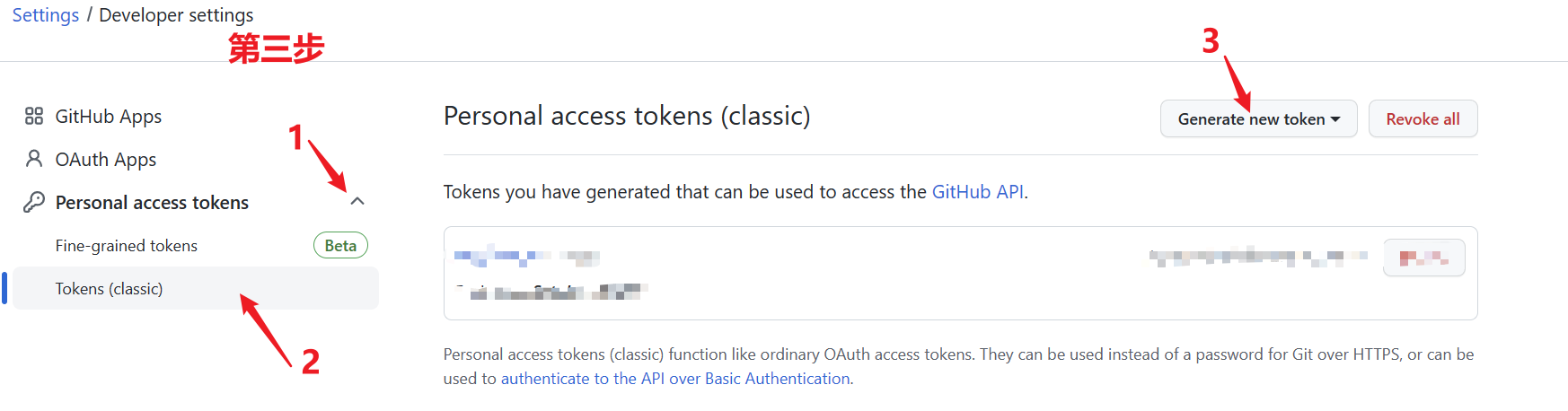Image resolution: width=1568 pixels, height=411 pixels.
Task: Open the GitHub API link
Action: pyautogui.click(x=977, y=192)
